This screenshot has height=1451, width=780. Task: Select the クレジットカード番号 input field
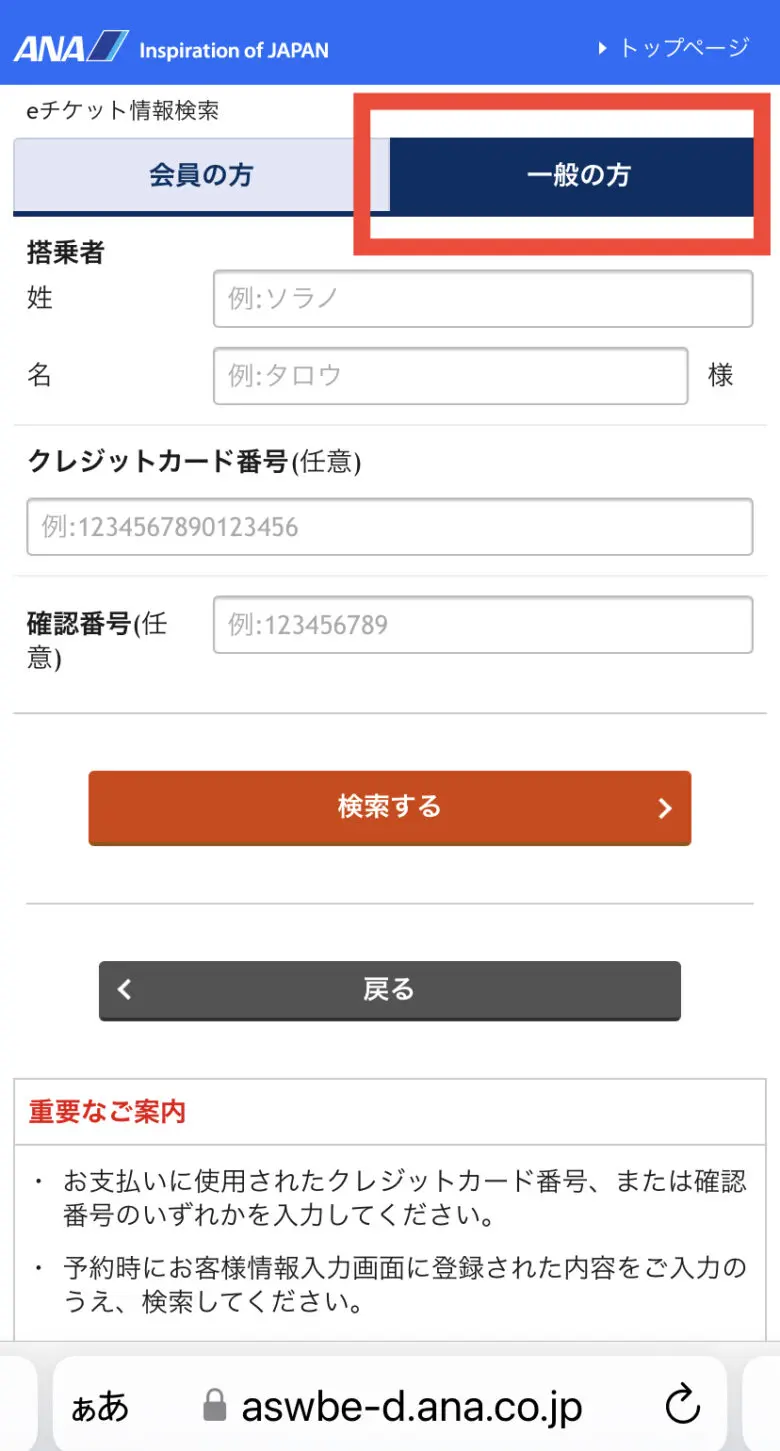click(390, 526)
